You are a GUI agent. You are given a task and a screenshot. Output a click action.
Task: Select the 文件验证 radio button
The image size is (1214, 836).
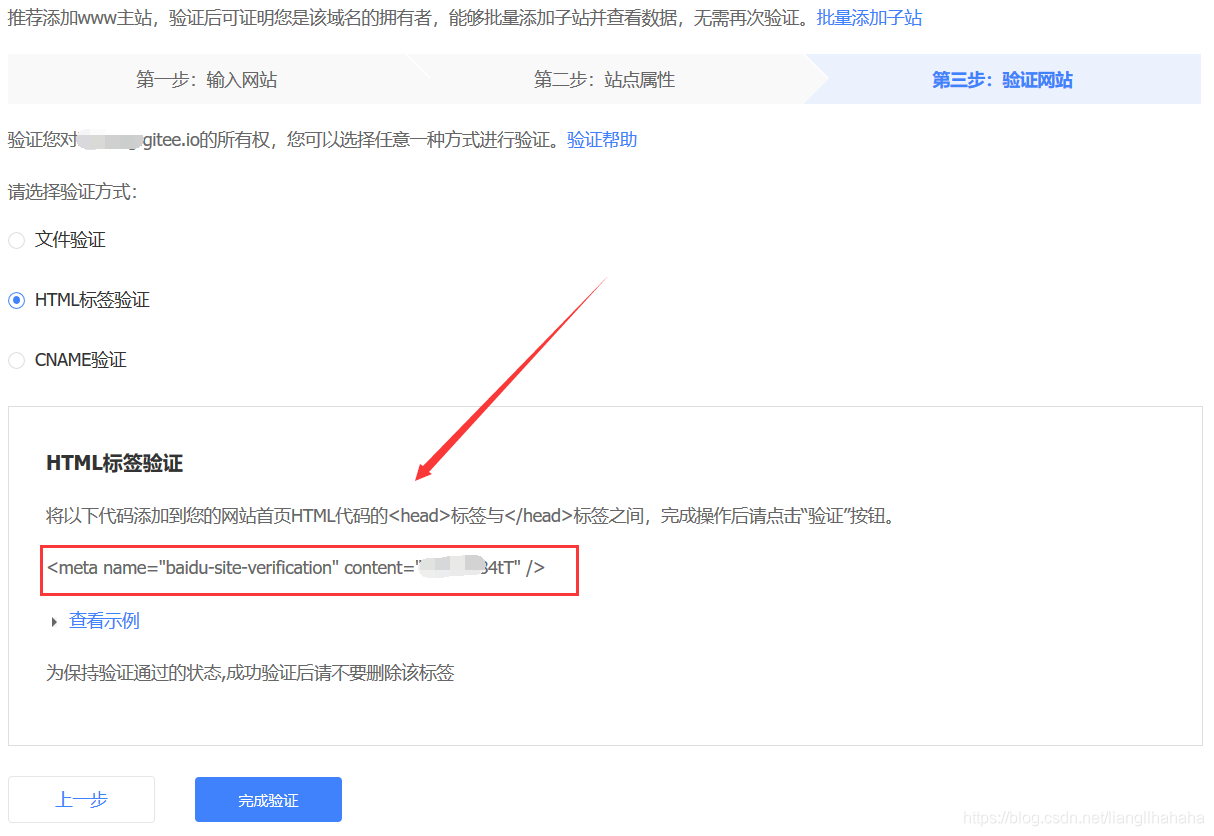point(16,240)
